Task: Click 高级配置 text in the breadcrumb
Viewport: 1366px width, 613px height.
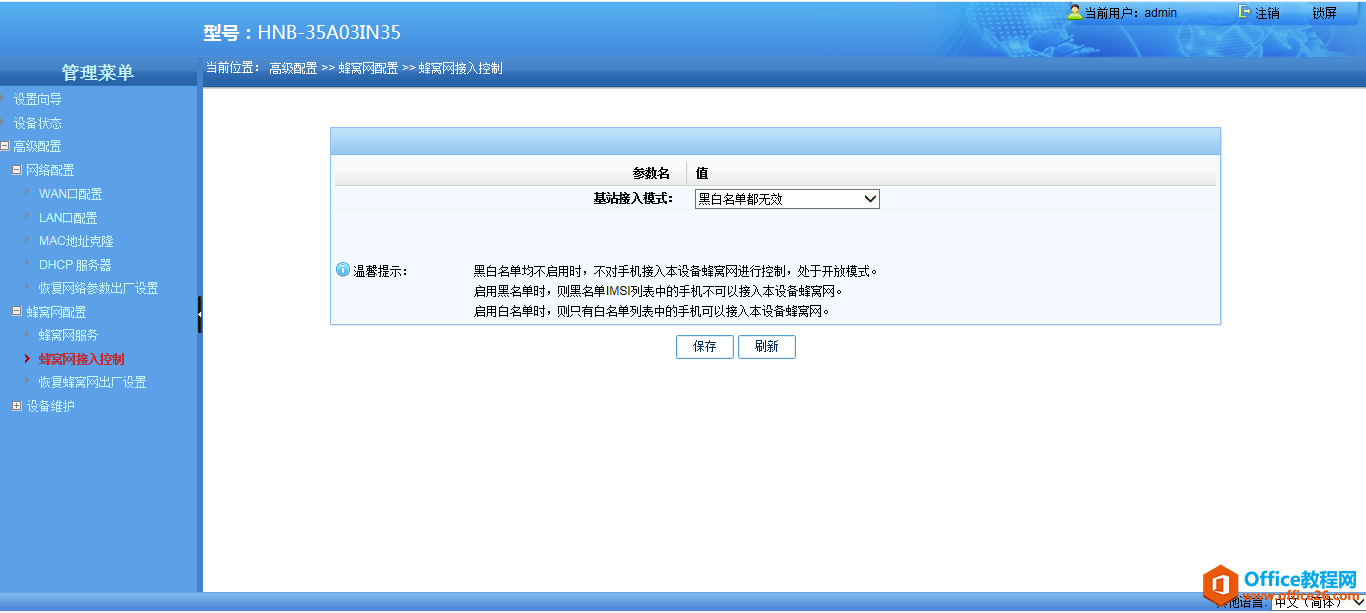Action: click(293, 69)
